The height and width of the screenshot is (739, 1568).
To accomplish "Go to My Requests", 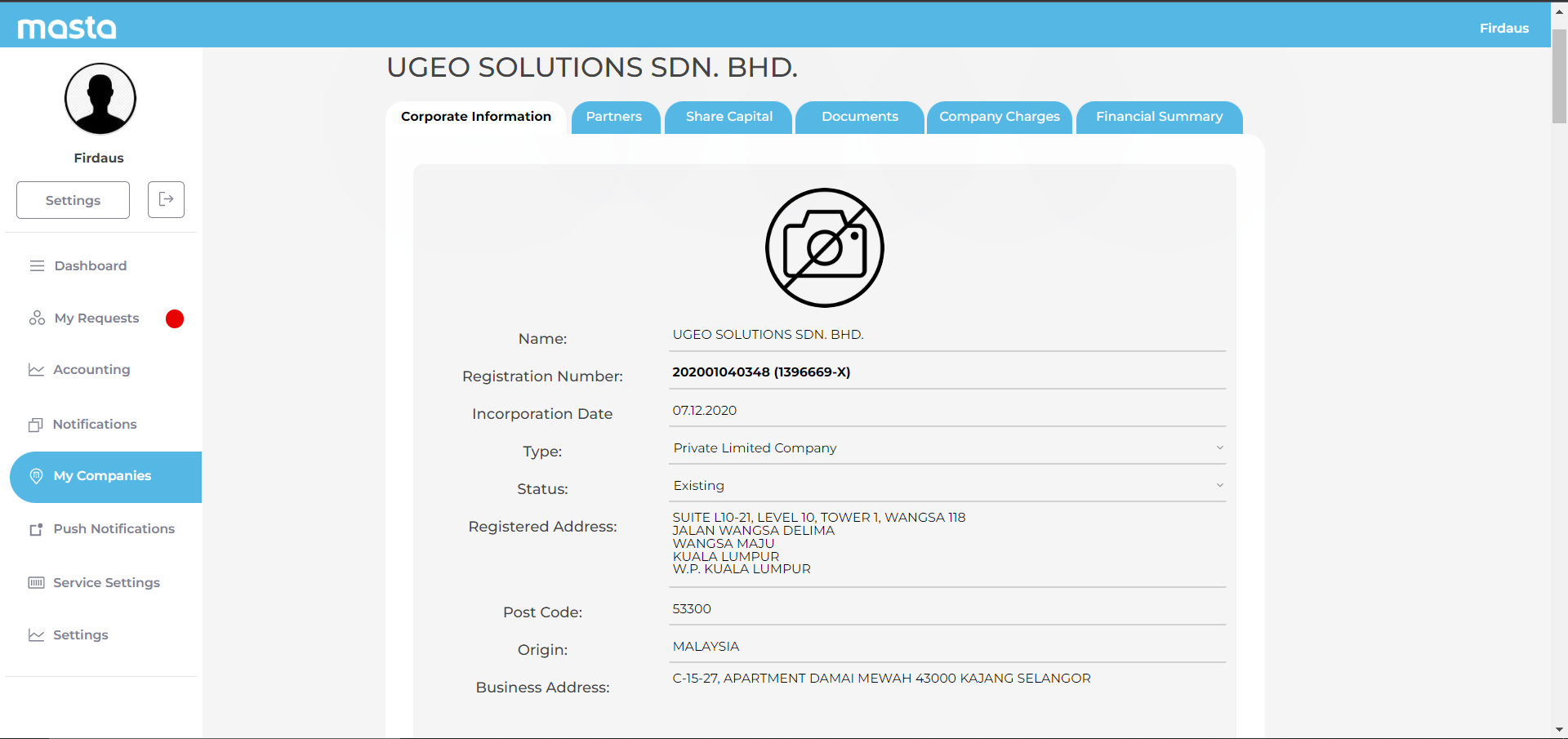I will 96,318.
